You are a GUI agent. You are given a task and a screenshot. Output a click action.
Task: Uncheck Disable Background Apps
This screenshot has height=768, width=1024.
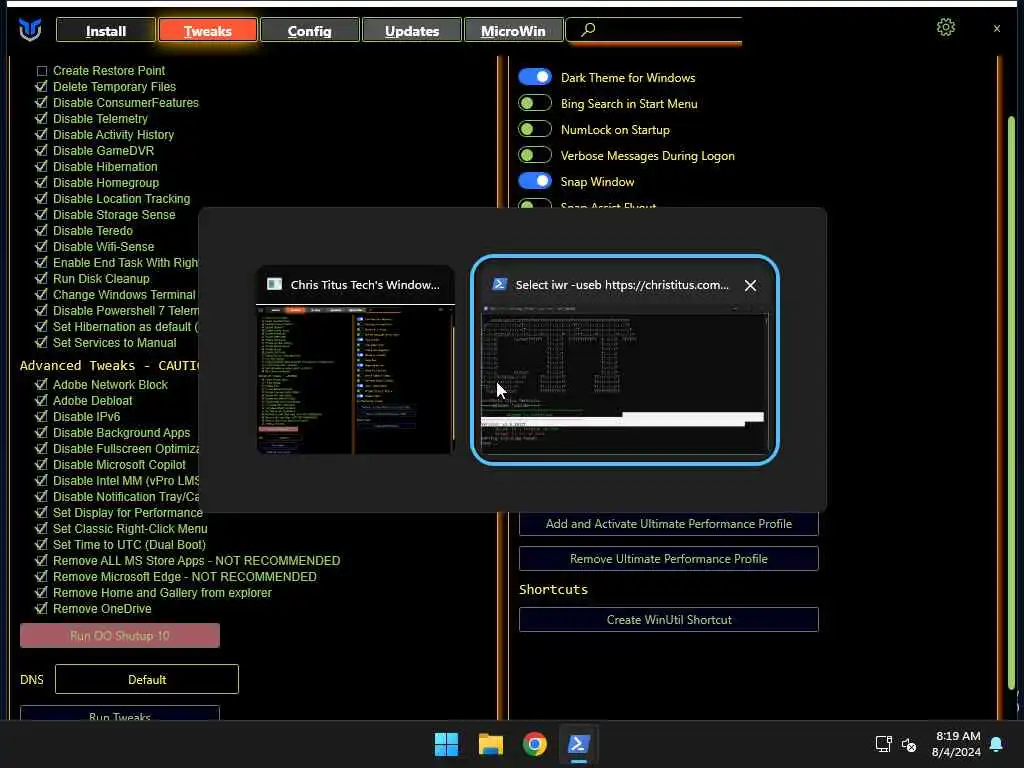[x=42, y=432]
